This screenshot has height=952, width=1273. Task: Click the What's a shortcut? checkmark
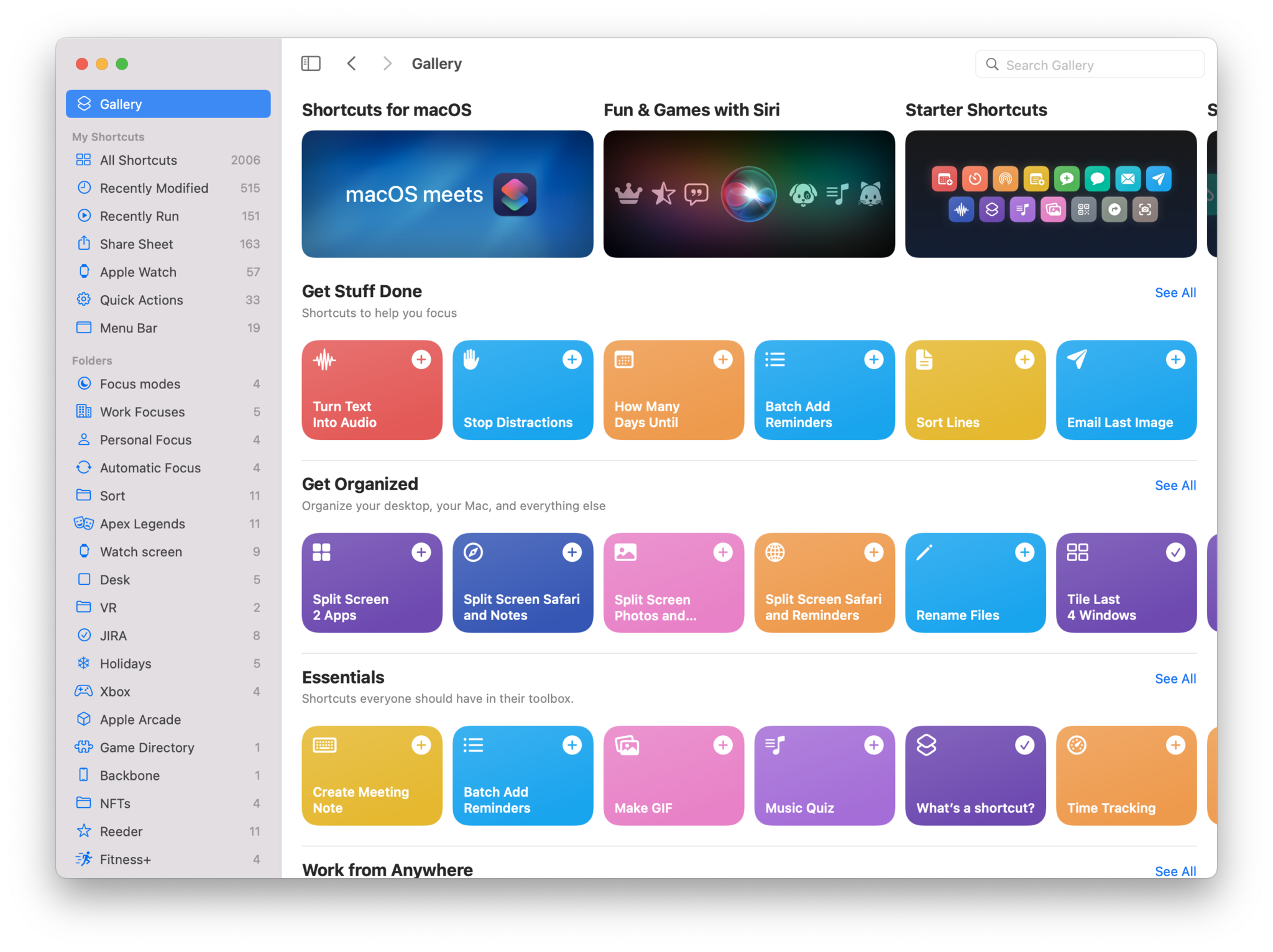[x=1024, y=745]
